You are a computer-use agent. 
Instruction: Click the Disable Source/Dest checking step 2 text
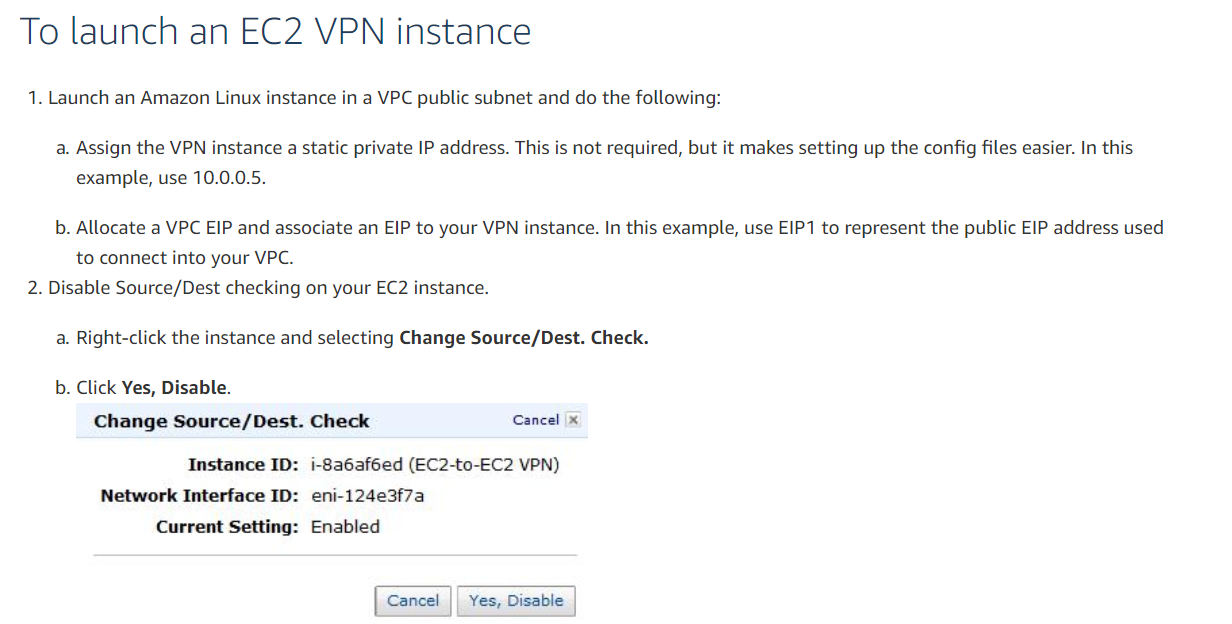click(268, 288)
